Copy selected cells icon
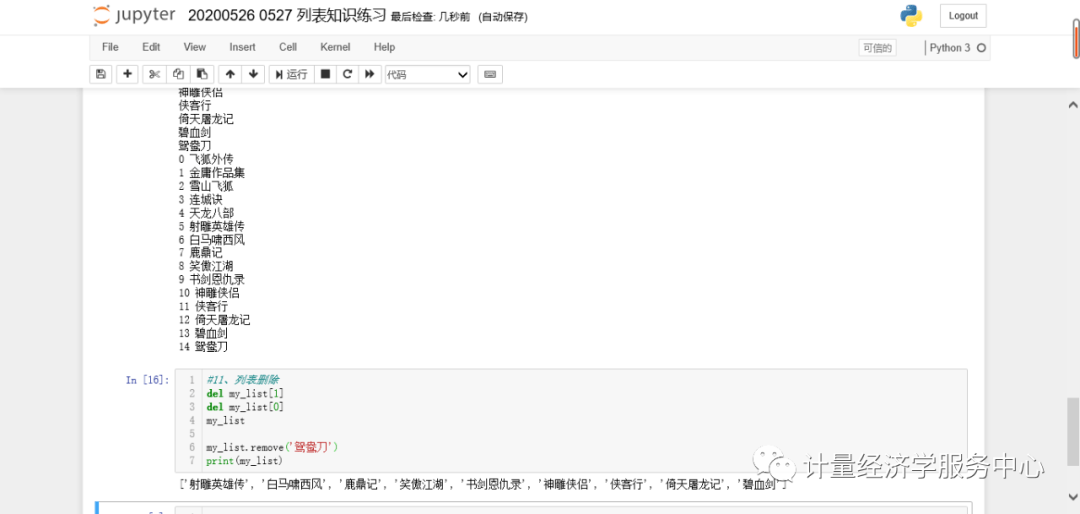The image size is (1080, 514). [178, 74]
